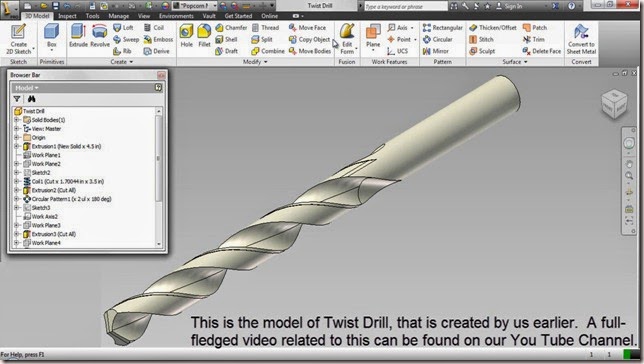Select the Shell tool

(x=227, y=39)
